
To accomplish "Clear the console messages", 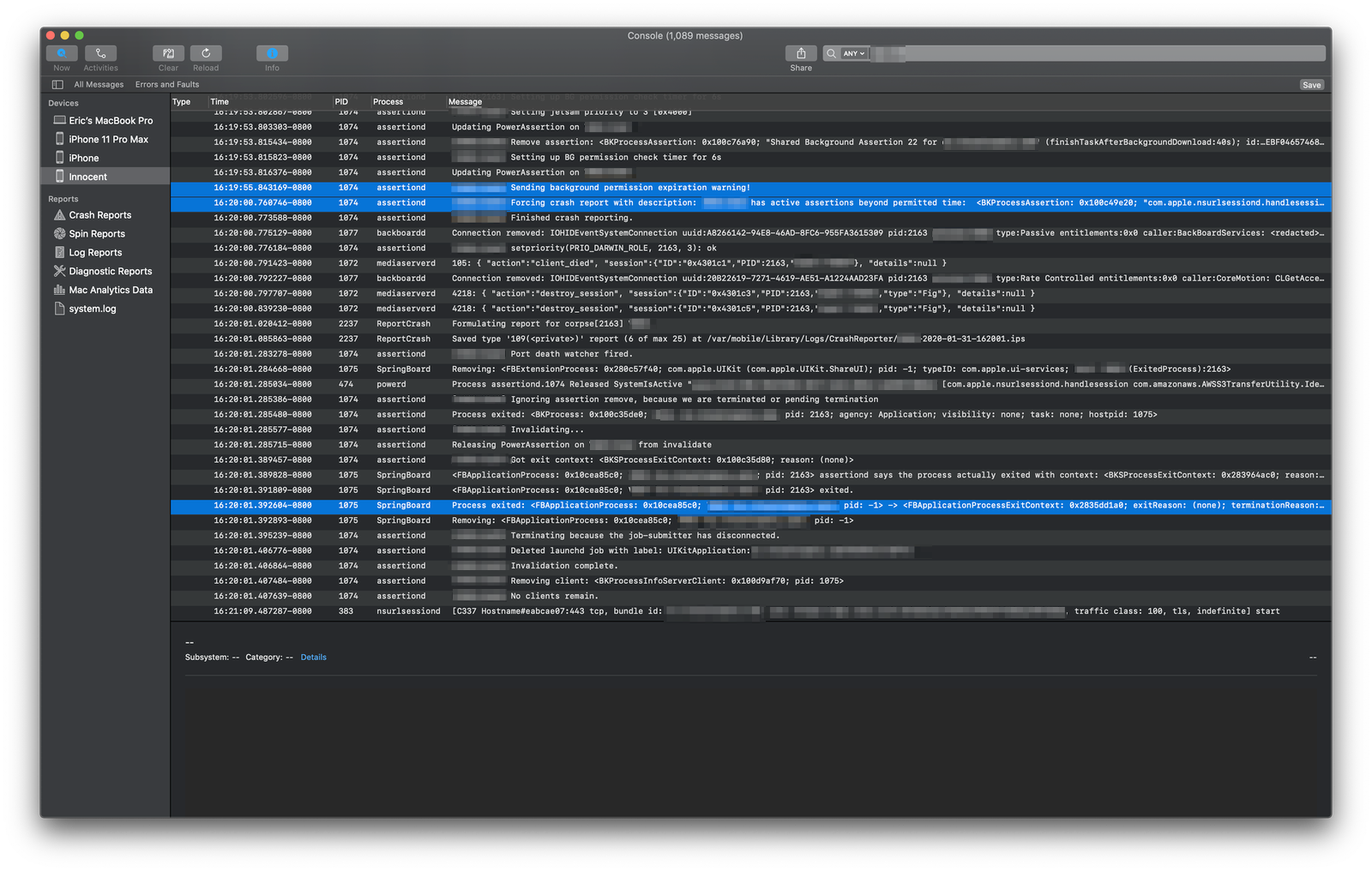I will tap(168, 53).
